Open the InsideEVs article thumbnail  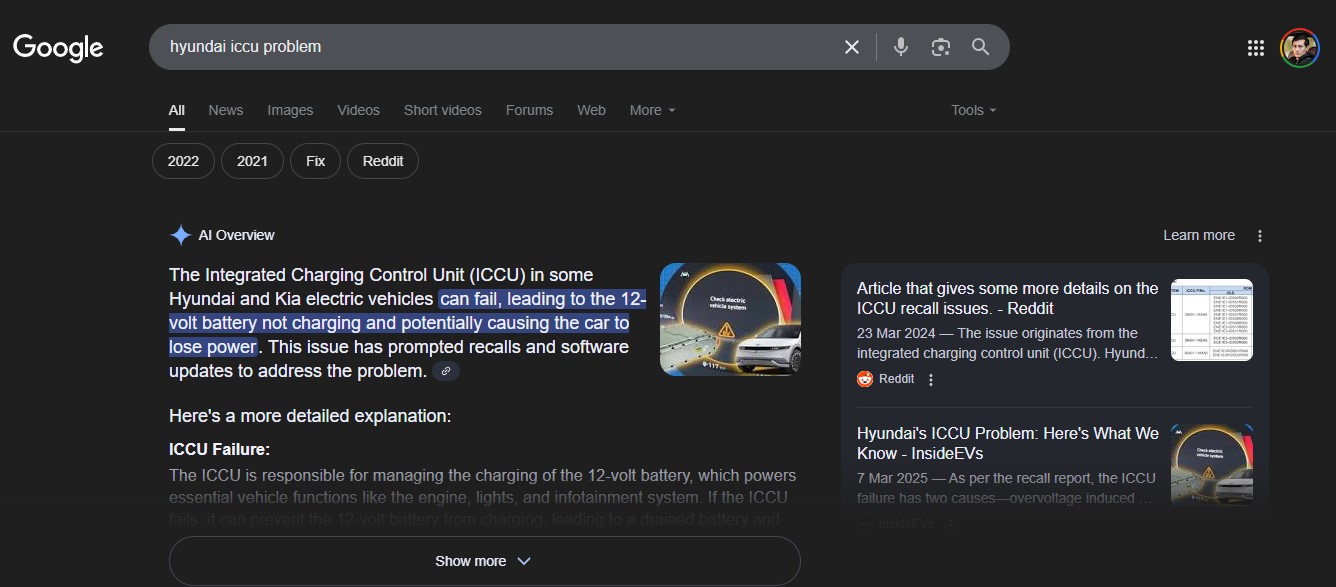1211,465
